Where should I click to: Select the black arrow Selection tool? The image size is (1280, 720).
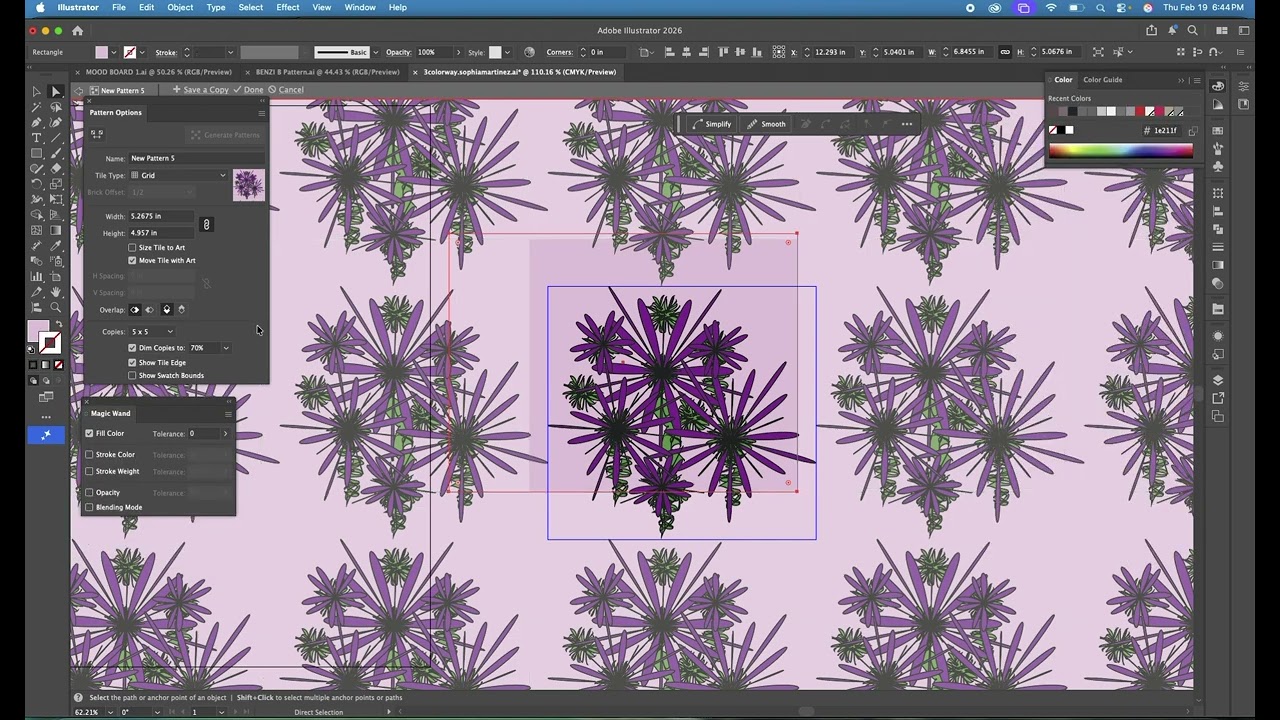click(x=37, y=91)
